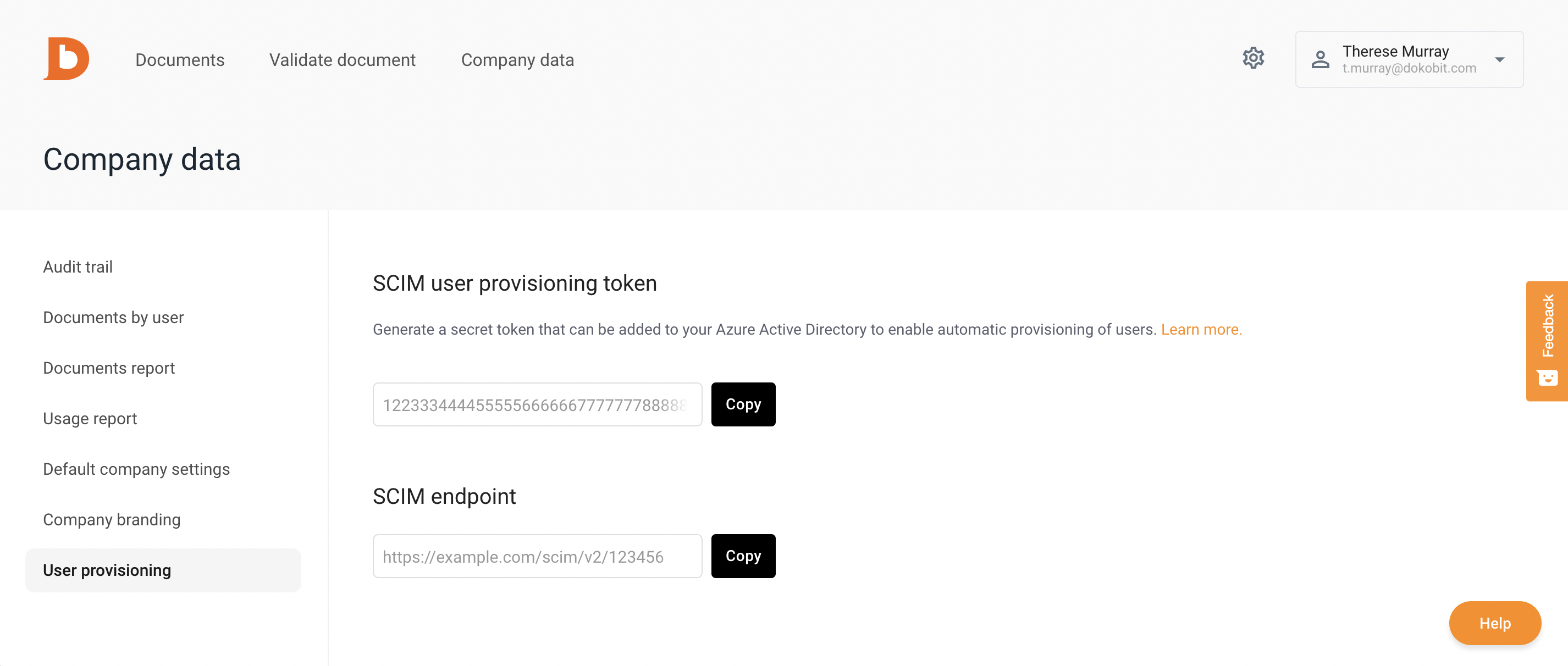Open the Dokobit logo home link

coord(67,59)
